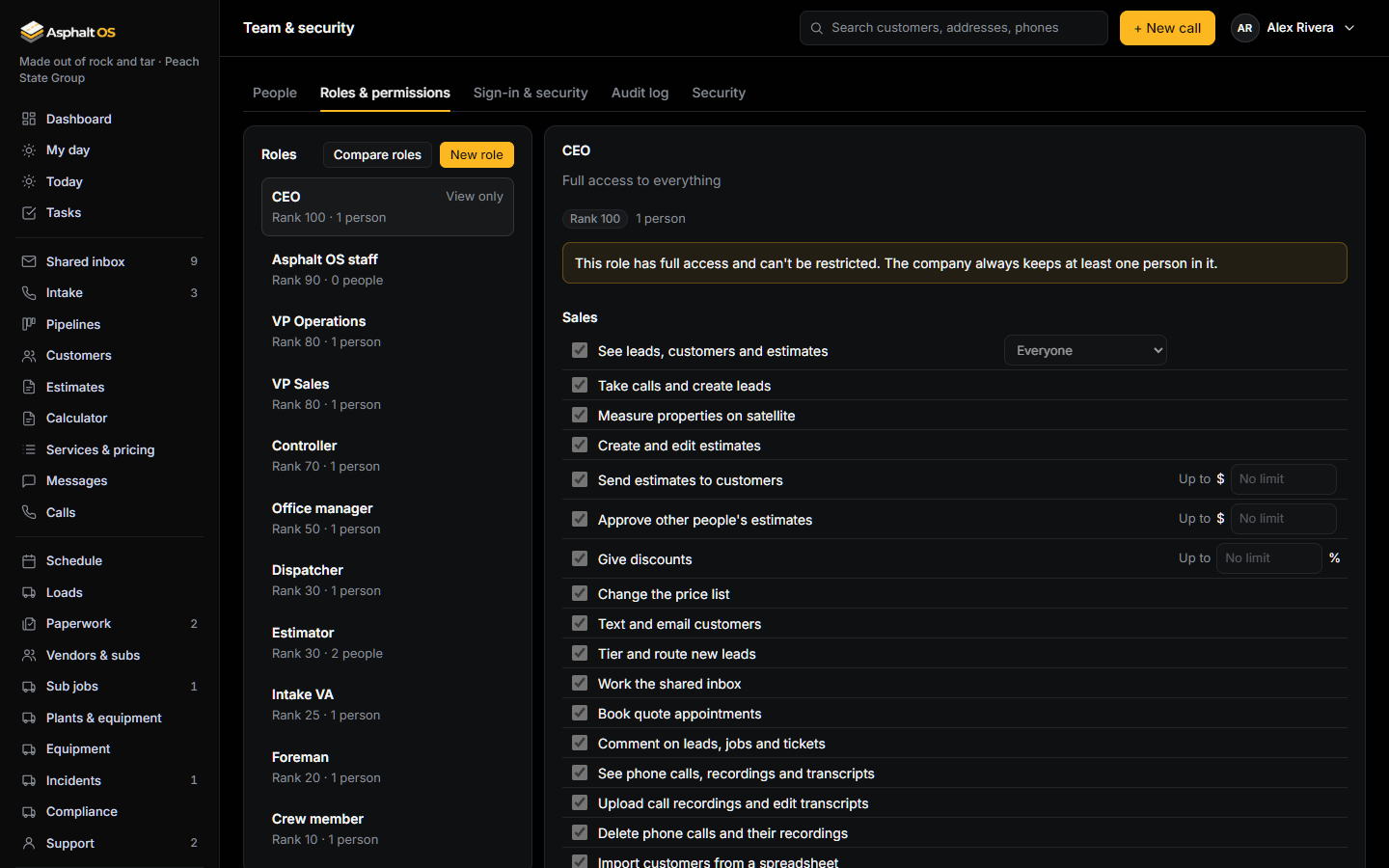Click the Tasks checkbox icon in sidebar
Screen dimensions: 1389x868
point(29,213)
